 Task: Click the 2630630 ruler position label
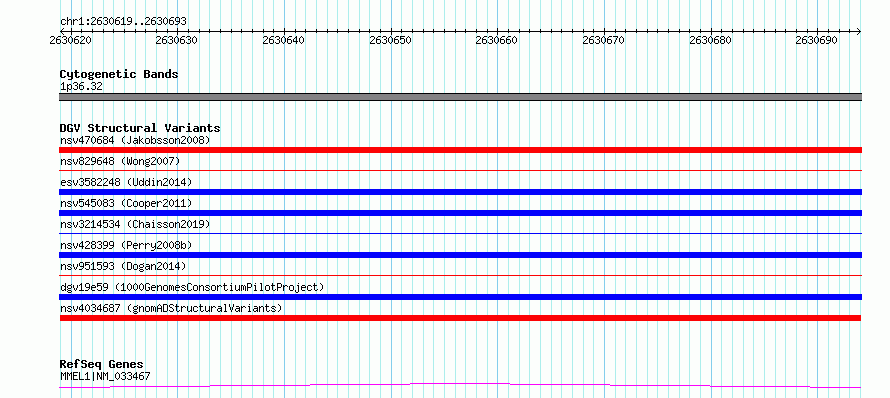point(177,40)
